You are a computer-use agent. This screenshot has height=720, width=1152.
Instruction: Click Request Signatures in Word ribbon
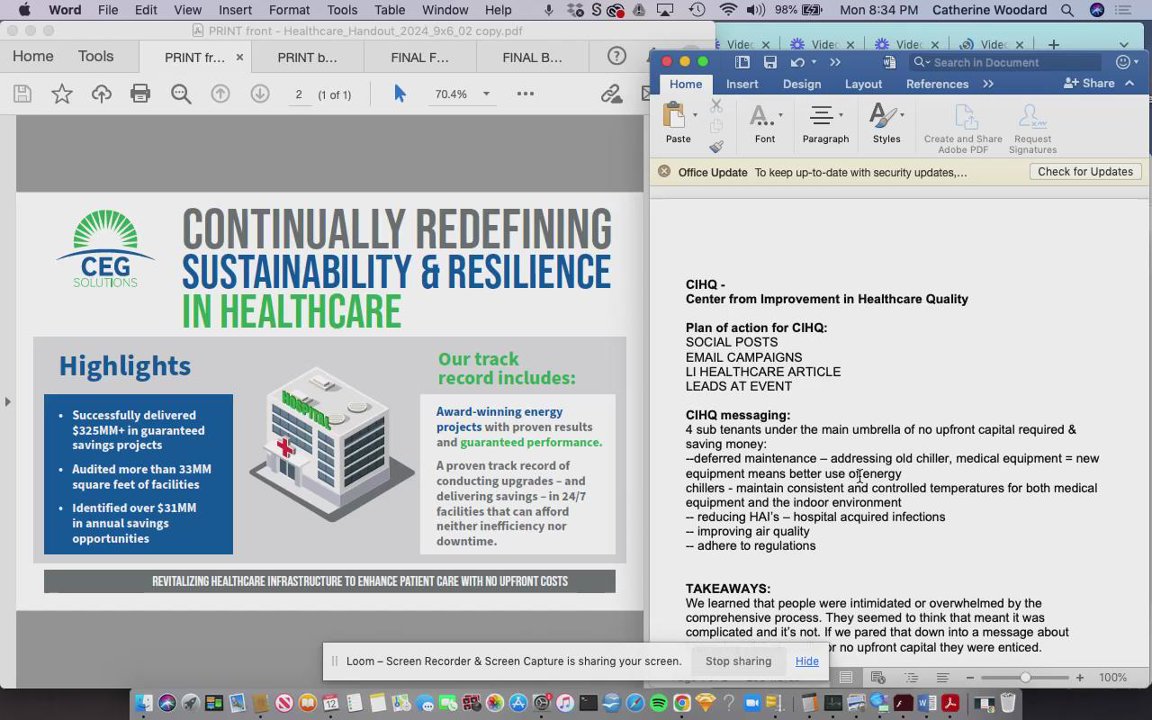(x=1032, y=128)
